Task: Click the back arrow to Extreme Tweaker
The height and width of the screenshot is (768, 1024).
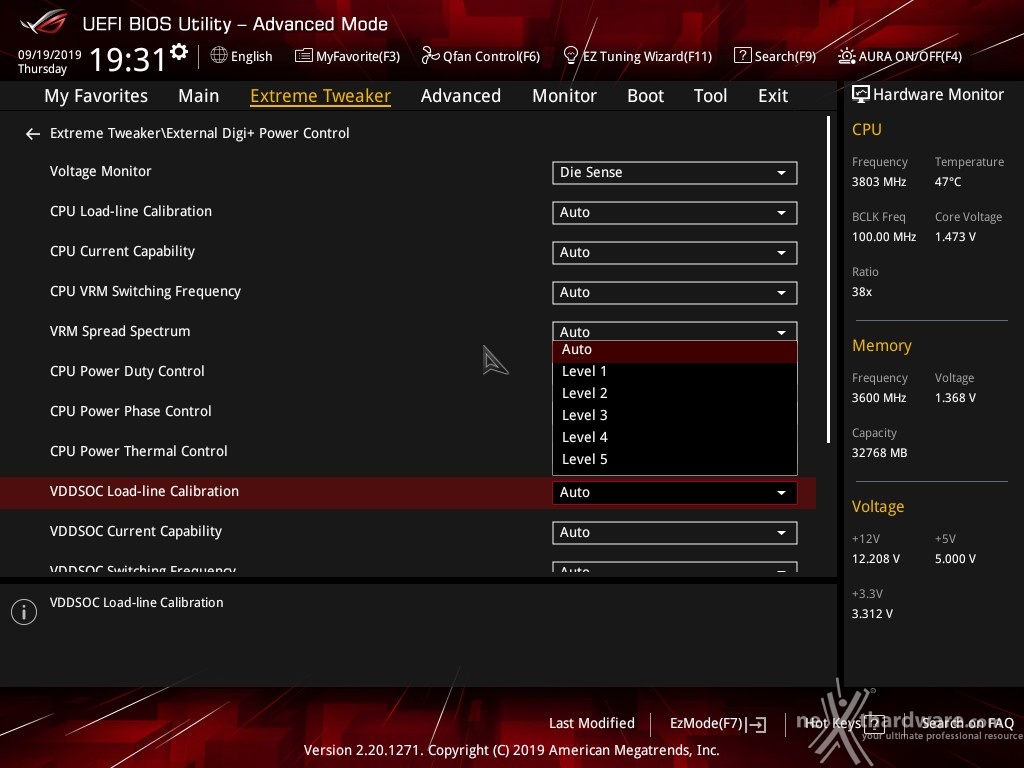Action: [33, 134]
